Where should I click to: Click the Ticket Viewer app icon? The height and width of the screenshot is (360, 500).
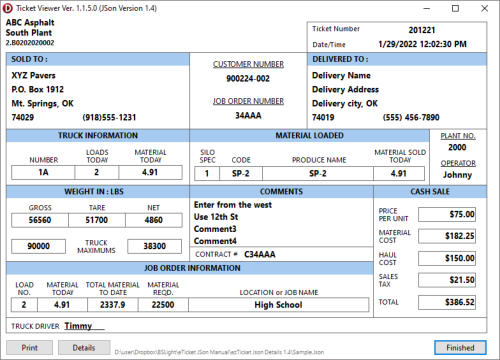pyautogui.click(x=8, y=8)
